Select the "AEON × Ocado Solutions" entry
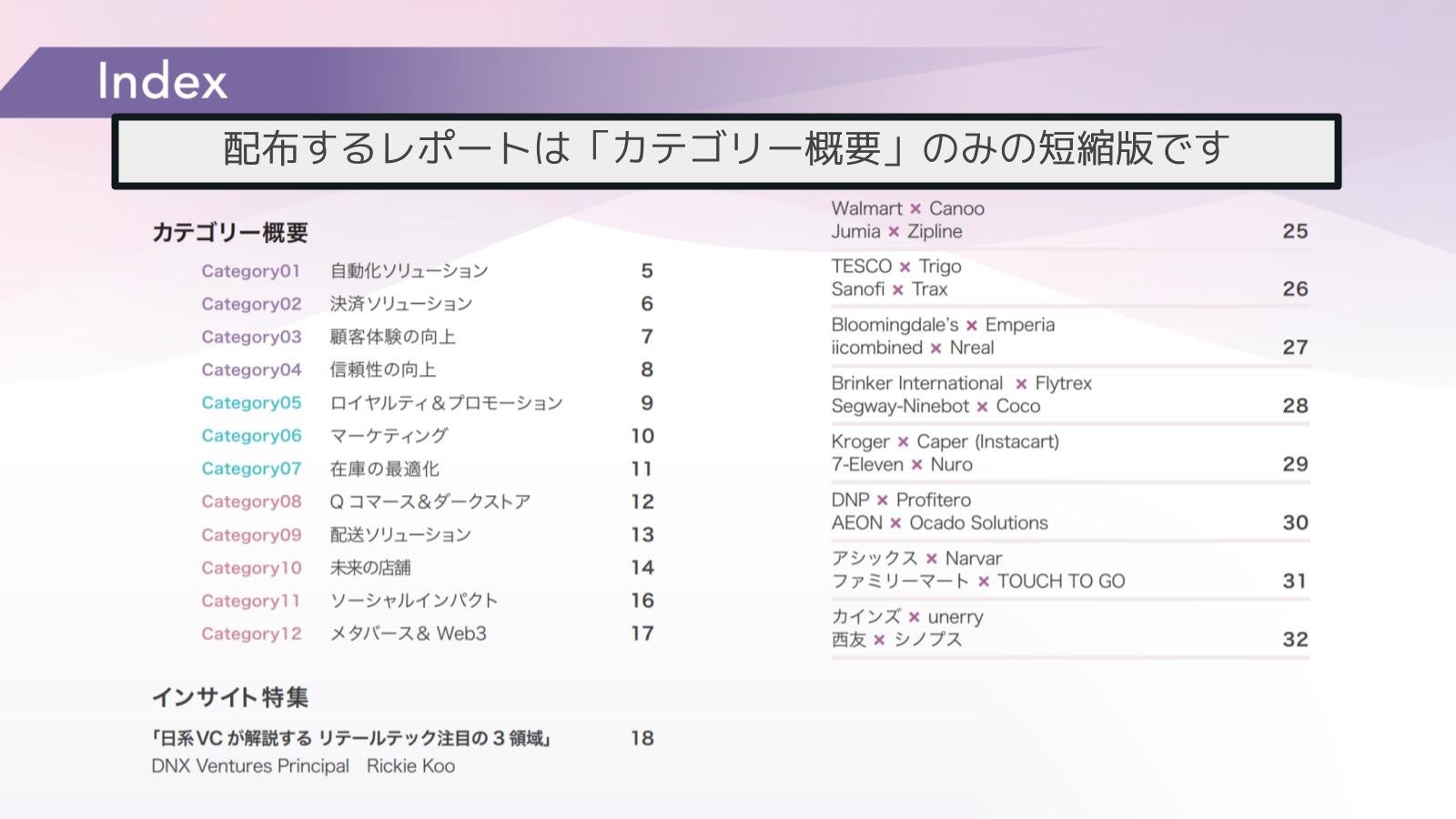Screen dimensions: 1456x819 tap(940, 523)
